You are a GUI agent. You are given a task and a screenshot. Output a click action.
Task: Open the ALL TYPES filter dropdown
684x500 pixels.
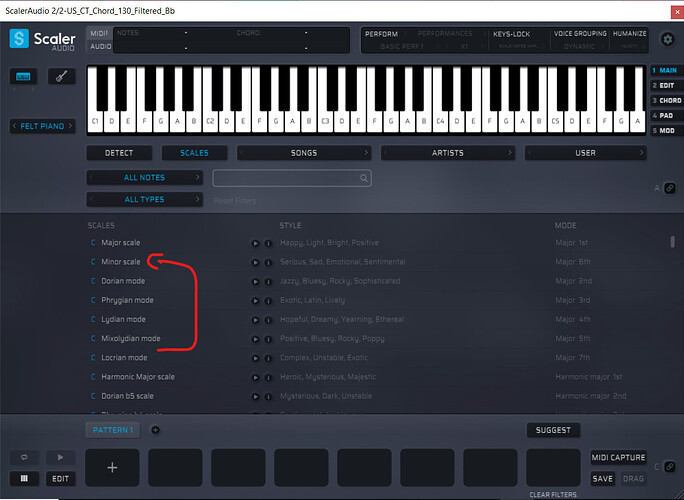pos(144,199)
